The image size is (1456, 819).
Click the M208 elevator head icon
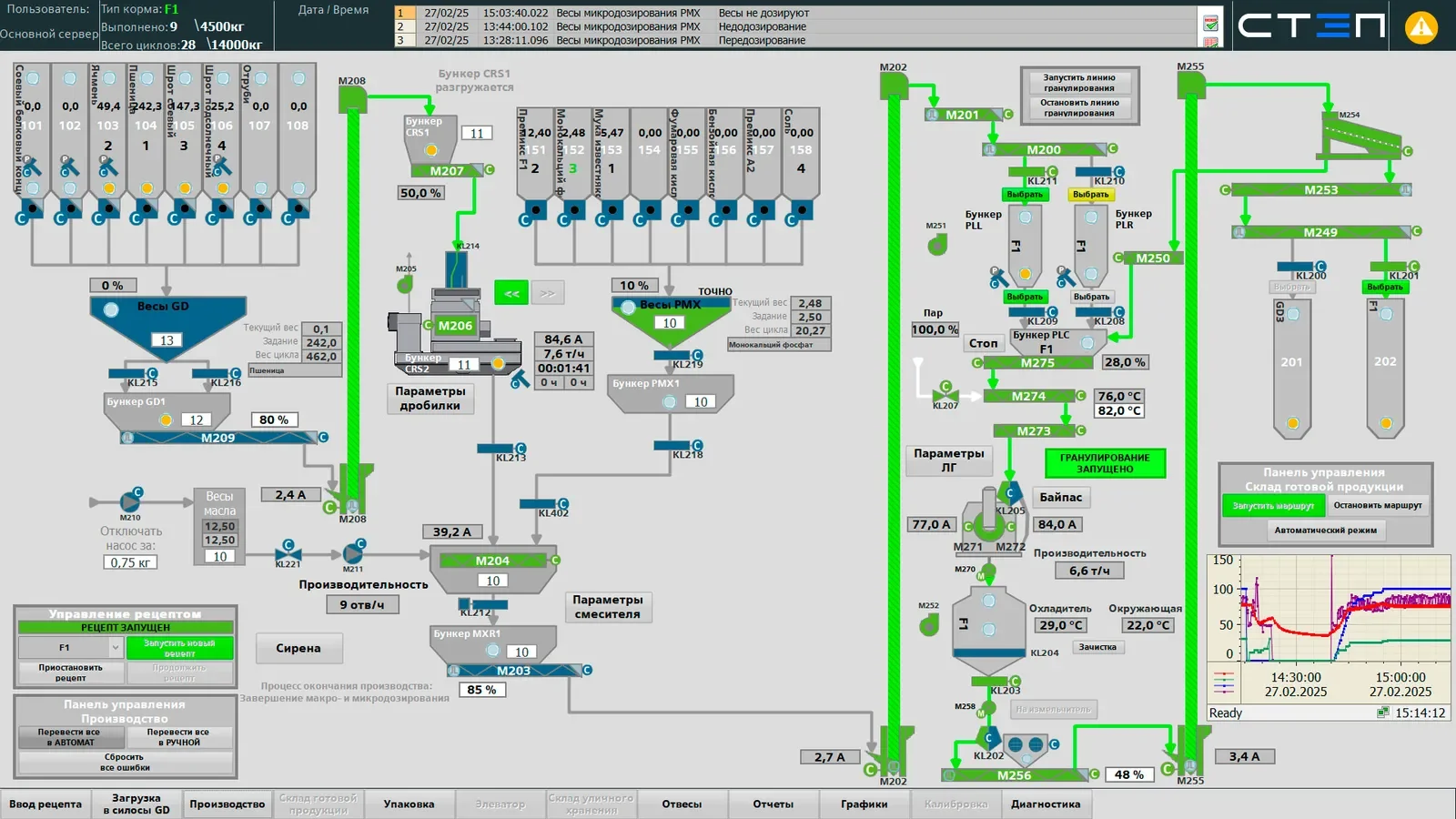click(352, 98)
